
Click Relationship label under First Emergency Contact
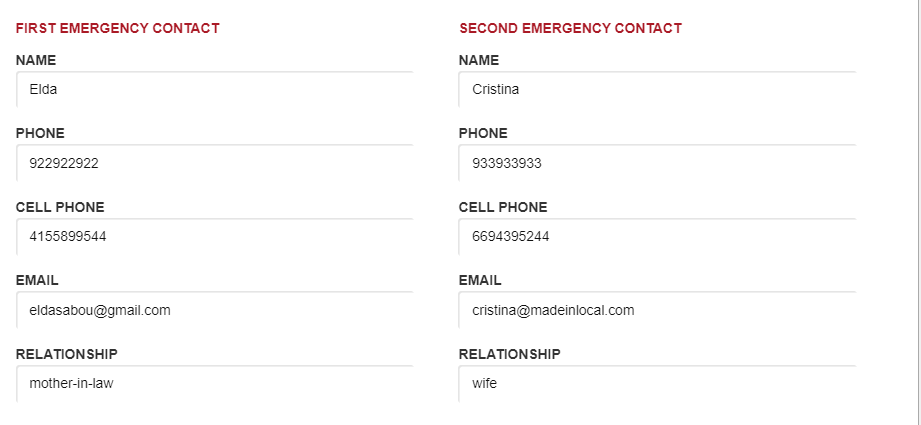coord(66,354)
